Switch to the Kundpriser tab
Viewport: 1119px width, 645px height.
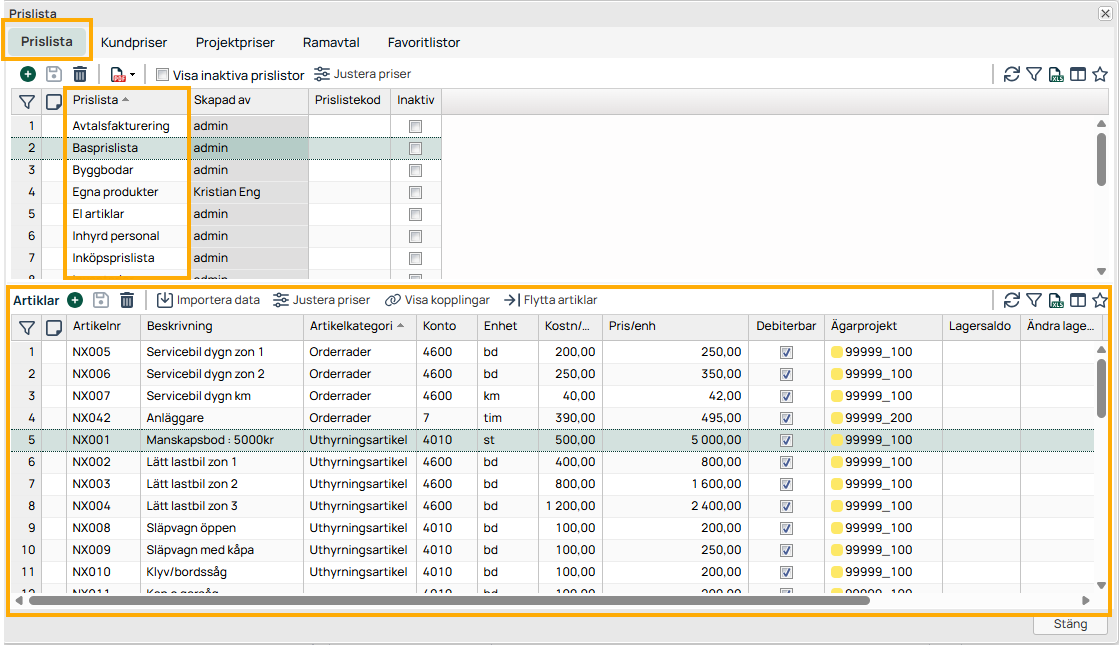click(133, 42)
